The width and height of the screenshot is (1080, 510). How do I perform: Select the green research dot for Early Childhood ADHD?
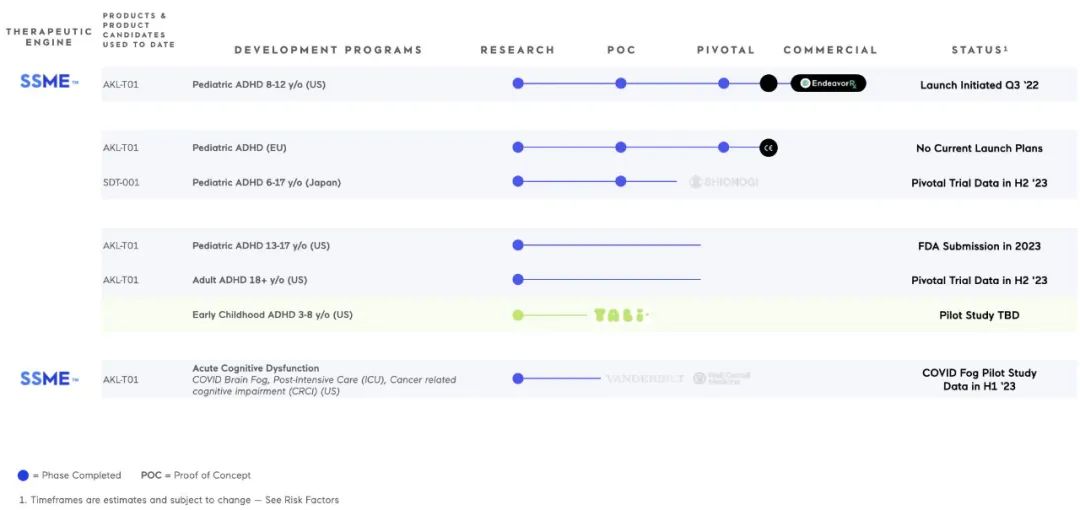(518, 315)
